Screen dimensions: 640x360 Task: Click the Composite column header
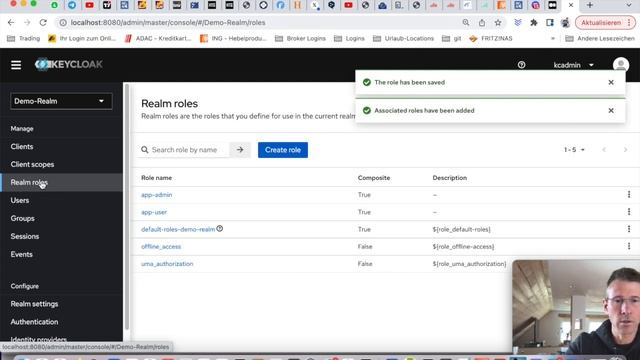[x=374, y=178]
